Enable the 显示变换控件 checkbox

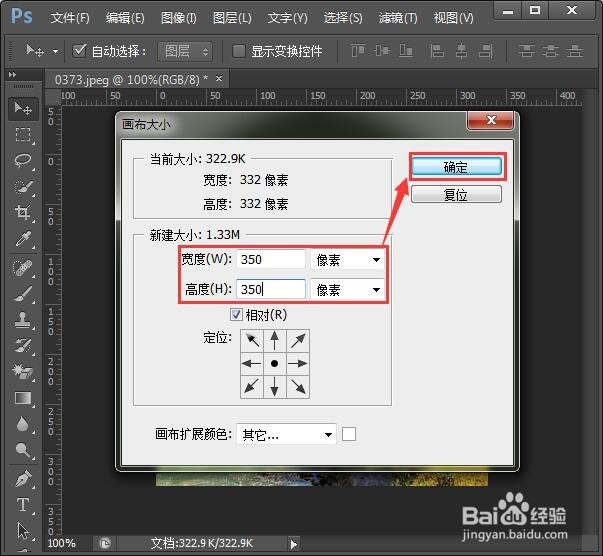click(239, 51)
